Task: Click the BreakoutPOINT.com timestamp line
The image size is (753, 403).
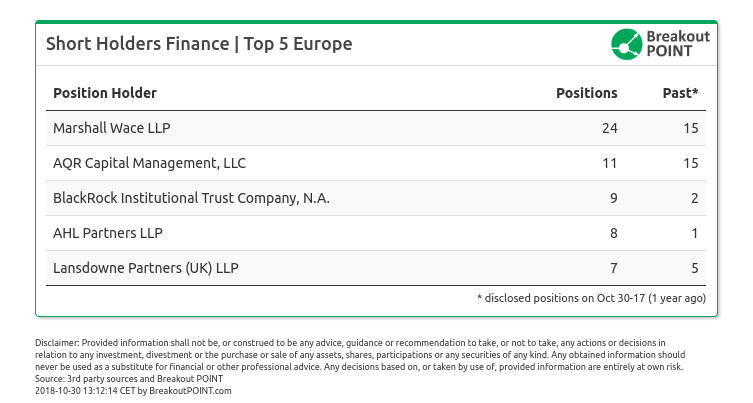Action: pyautogui.click(x=133, y=391)
